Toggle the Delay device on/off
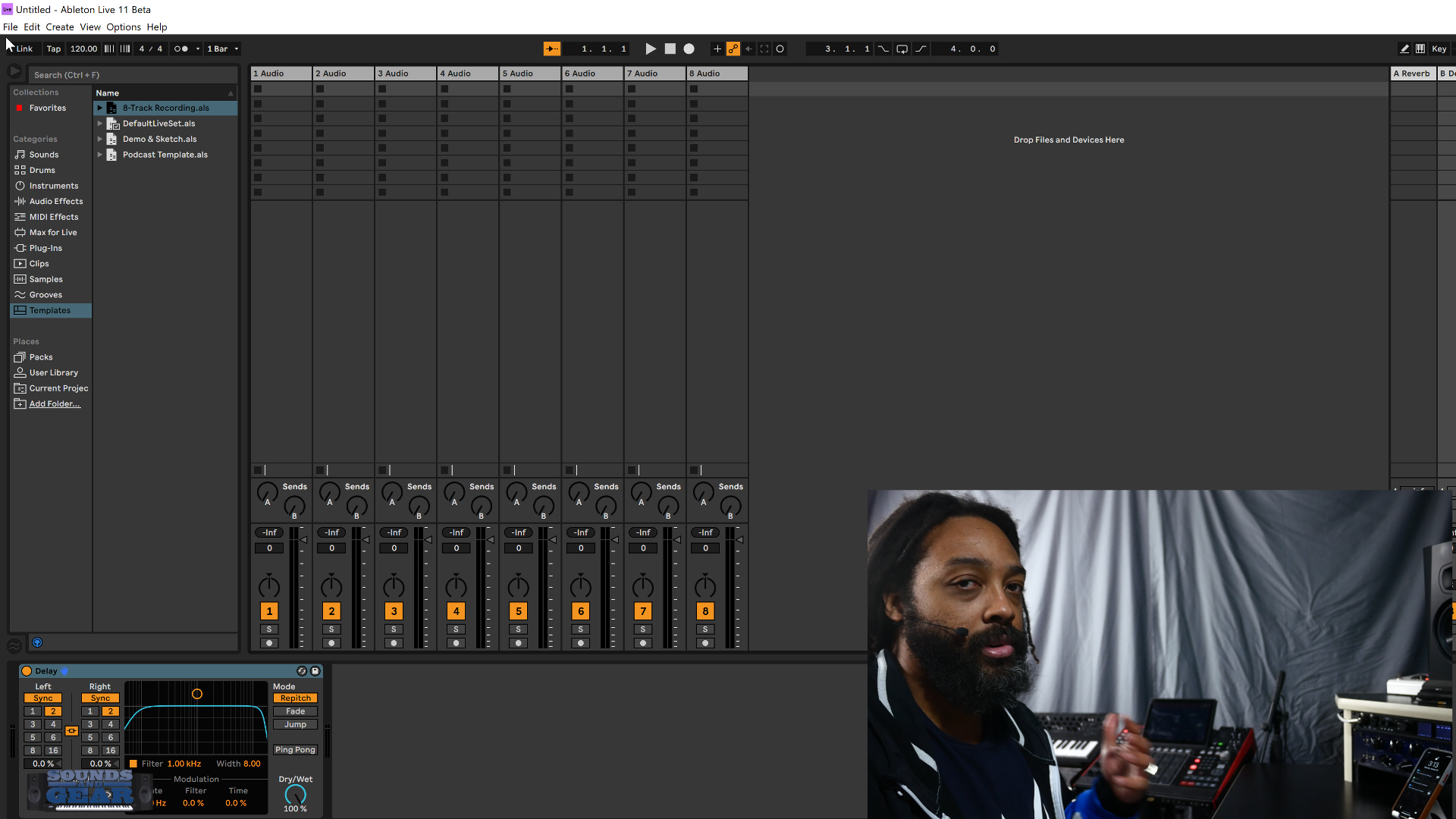 point(27,671)
